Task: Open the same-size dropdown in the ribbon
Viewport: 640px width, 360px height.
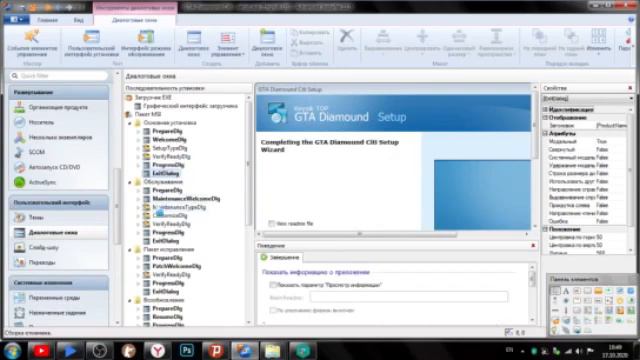Action: [x=459, y=43]
